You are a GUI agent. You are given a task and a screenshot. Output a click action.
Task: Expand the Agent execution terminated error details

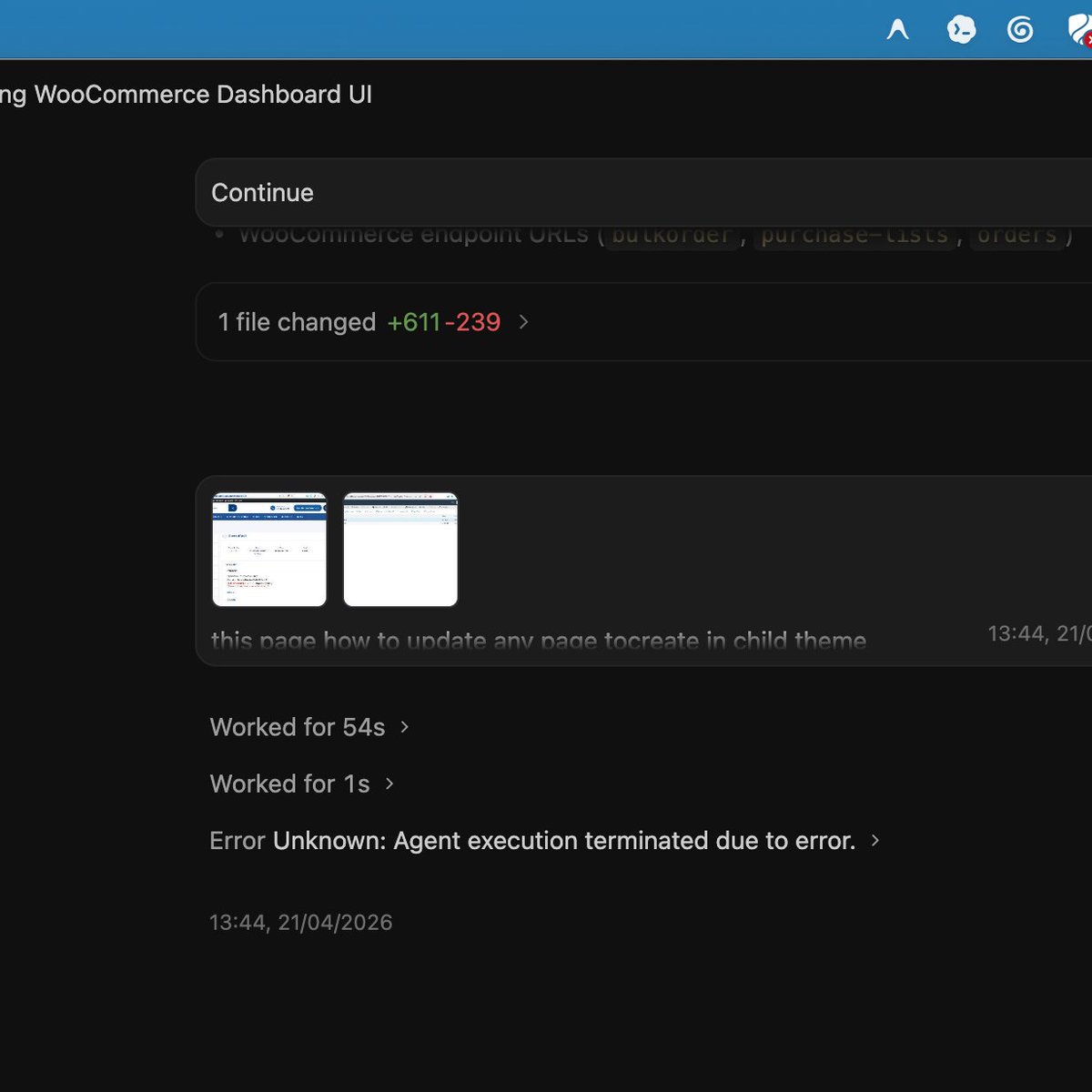click(875, 840)
